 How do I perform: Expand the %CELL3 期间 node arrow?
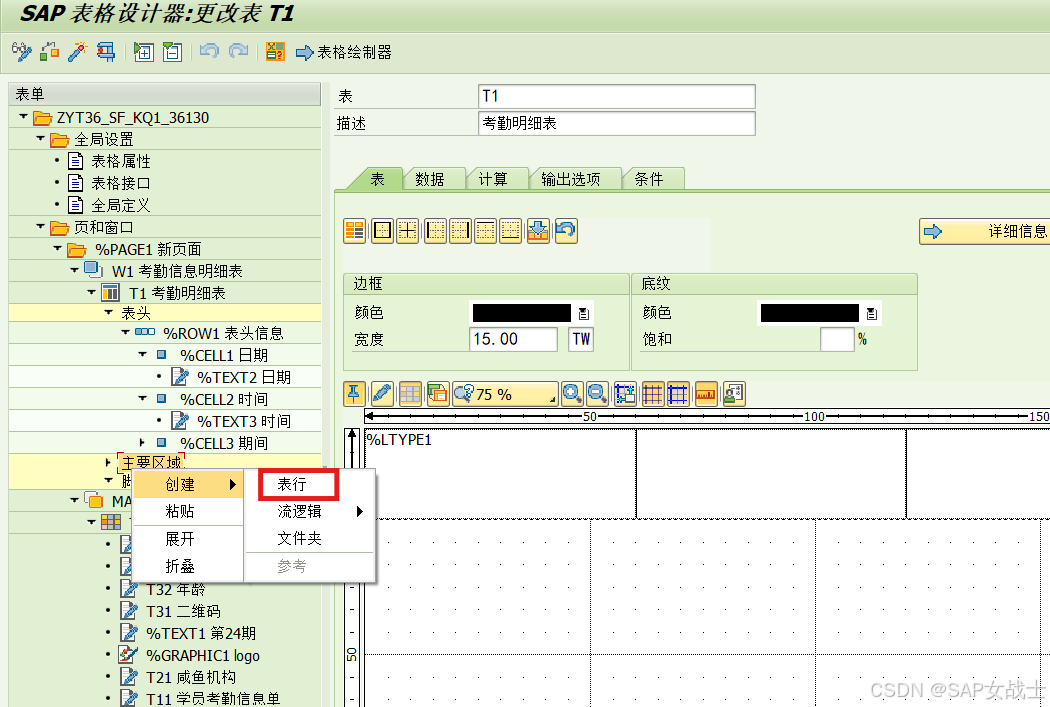(142, 443)
